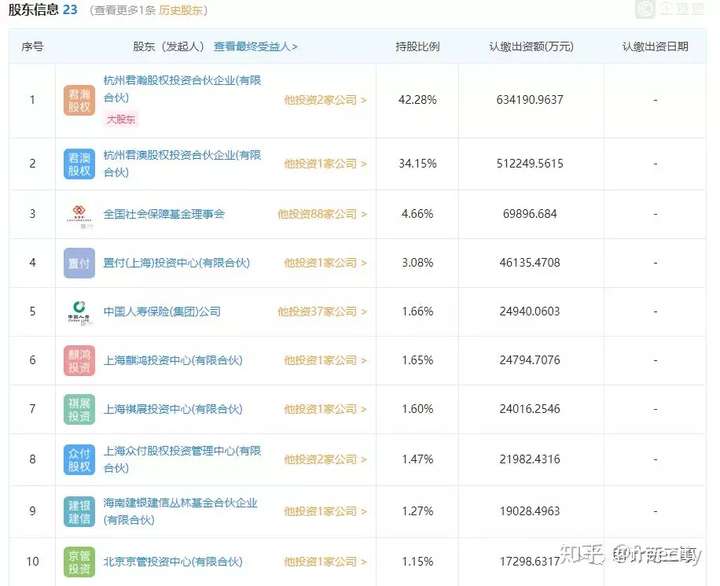The image size is (720, 586).
Task: Open 置付(上海)投资中心 shareholder link
Action: tap(176, 263)
